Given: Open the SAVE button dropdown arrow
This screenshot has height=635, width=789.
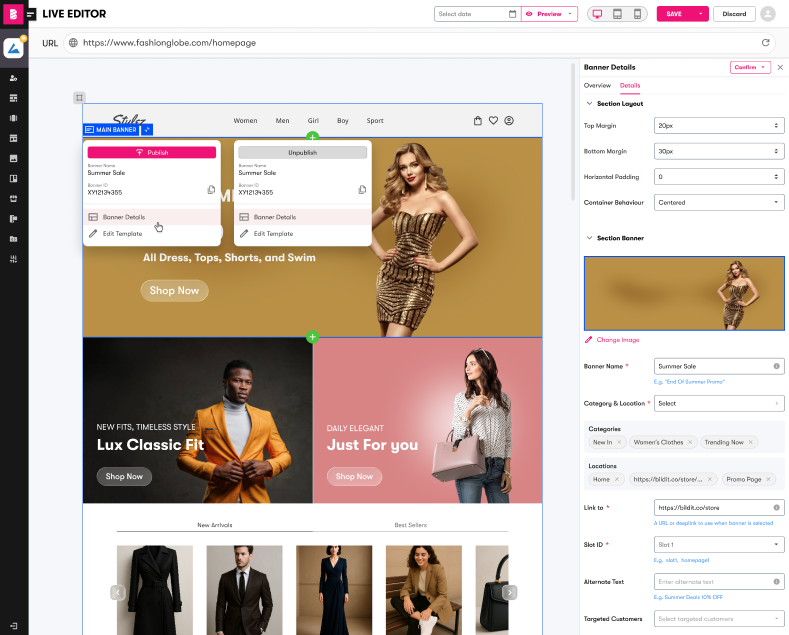Looking at the screenshot, I should (700, 14).
